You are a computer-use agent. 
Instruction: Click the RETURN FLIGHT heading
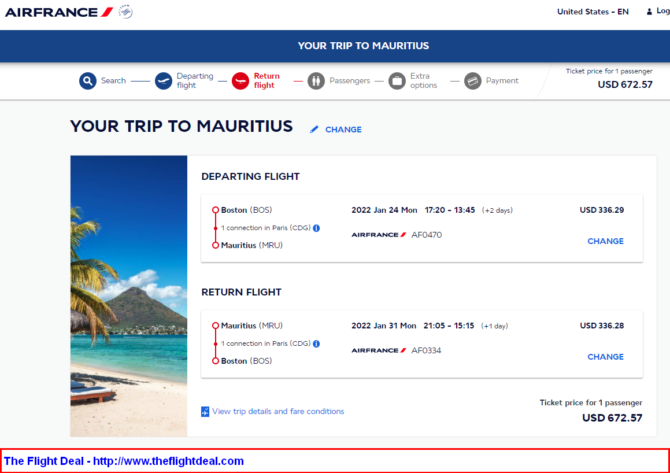241,292
